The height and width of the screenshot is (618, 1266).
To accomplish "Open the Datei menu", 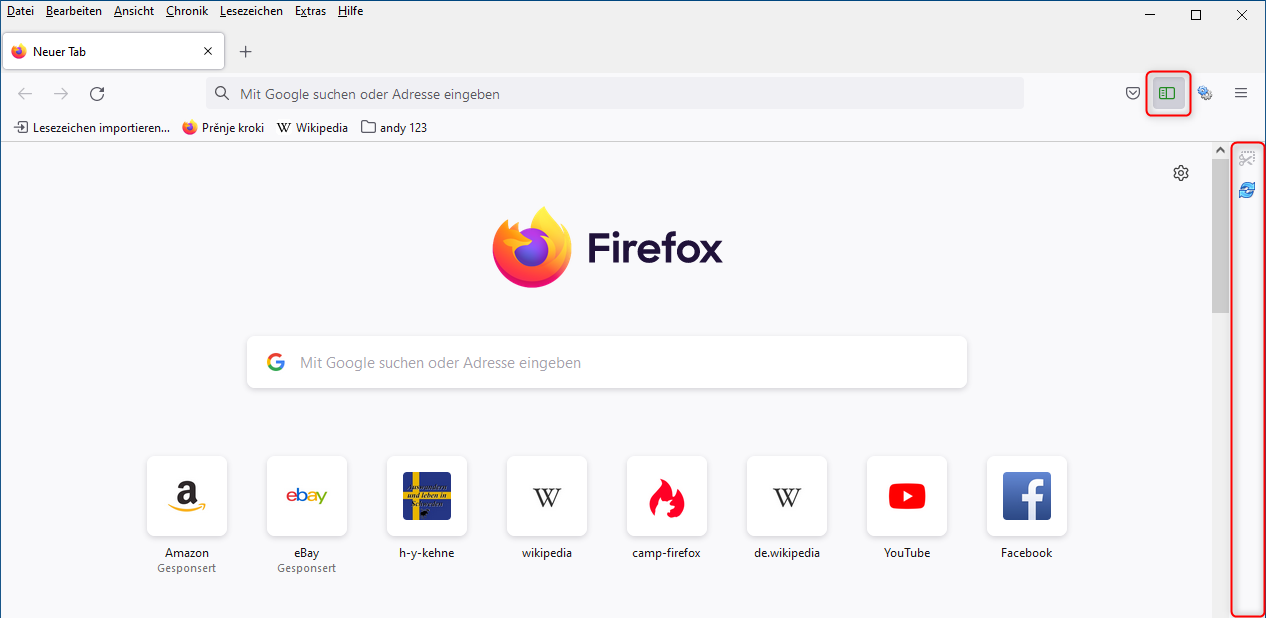I will click(x=20, y=11).
